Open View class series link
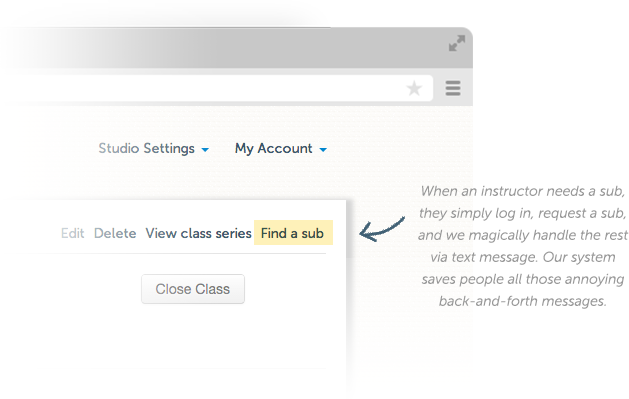Screen dimensions: 629x399 coord(199,233)
